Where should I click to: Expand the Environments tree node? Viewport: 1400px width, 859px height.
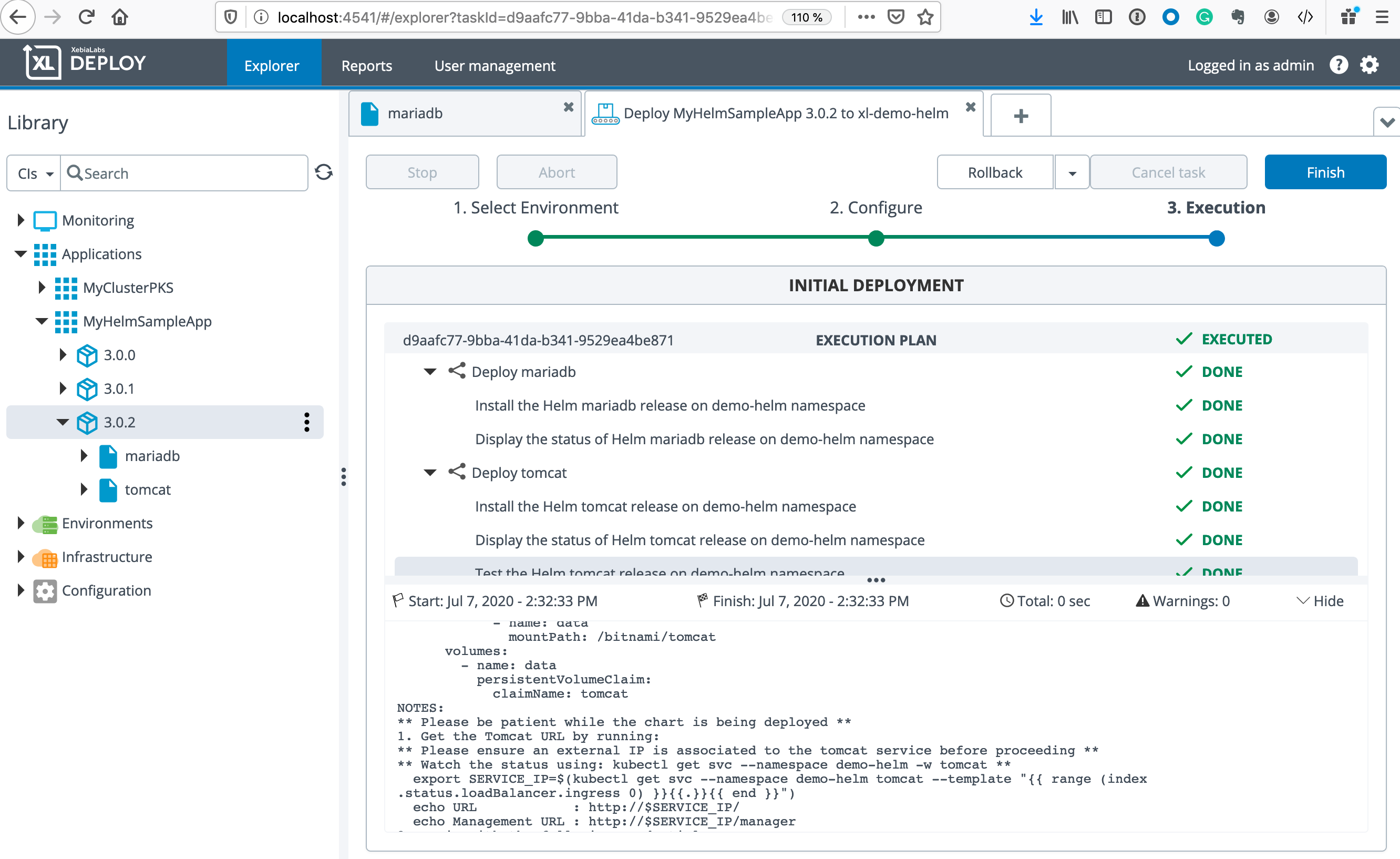(x=20, y=523)
